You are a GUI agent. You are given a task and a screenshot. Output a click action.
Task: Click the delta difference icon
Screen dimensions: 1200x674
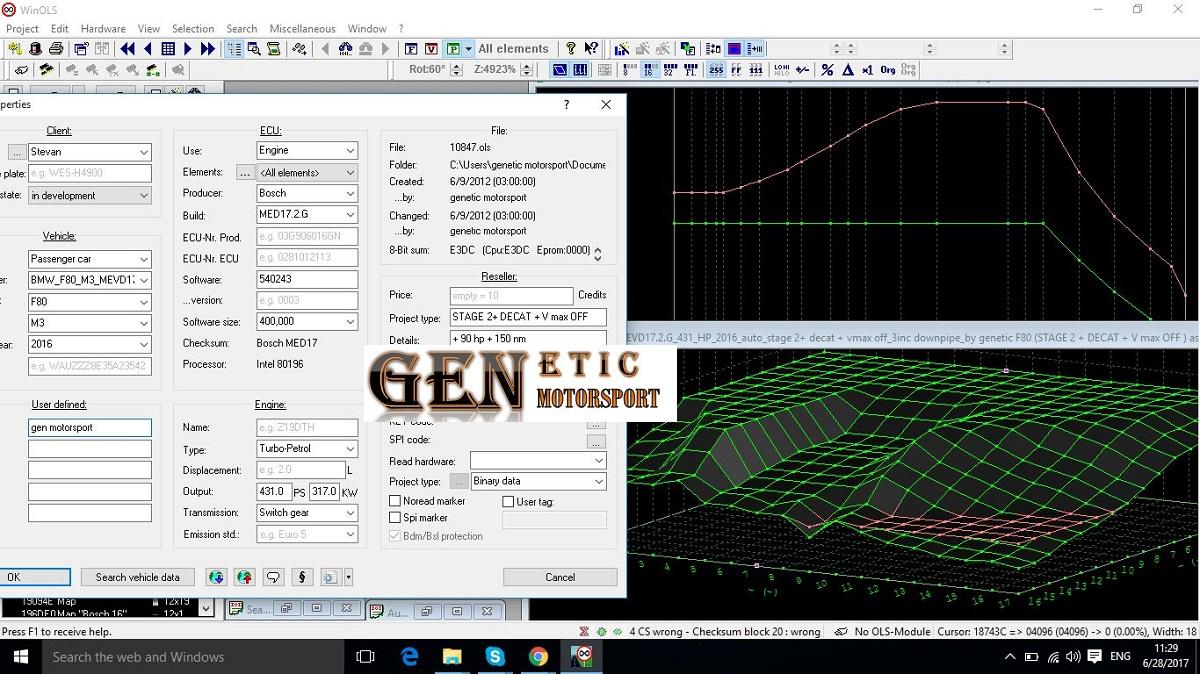point(847,70)
